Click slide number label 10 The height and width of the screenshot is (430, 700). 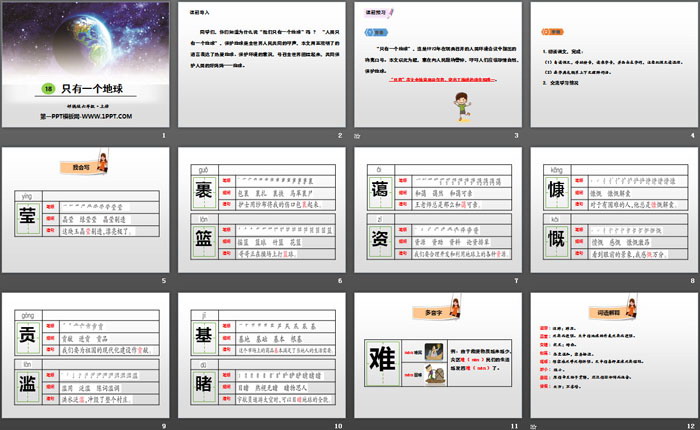tap(339, 426)
